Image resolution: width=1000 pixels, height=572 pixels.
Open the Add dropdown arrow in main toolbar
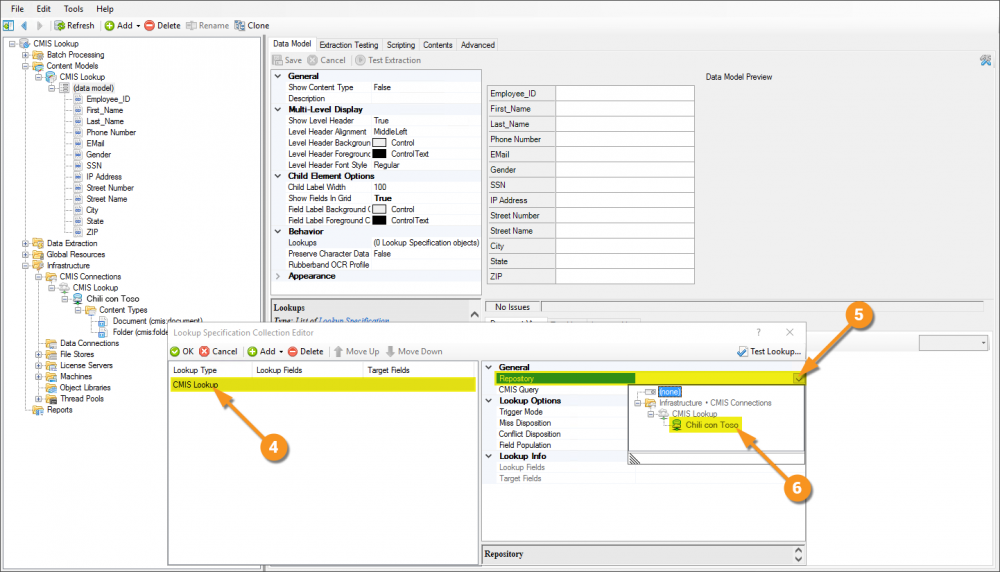click(x=138, y=26)
